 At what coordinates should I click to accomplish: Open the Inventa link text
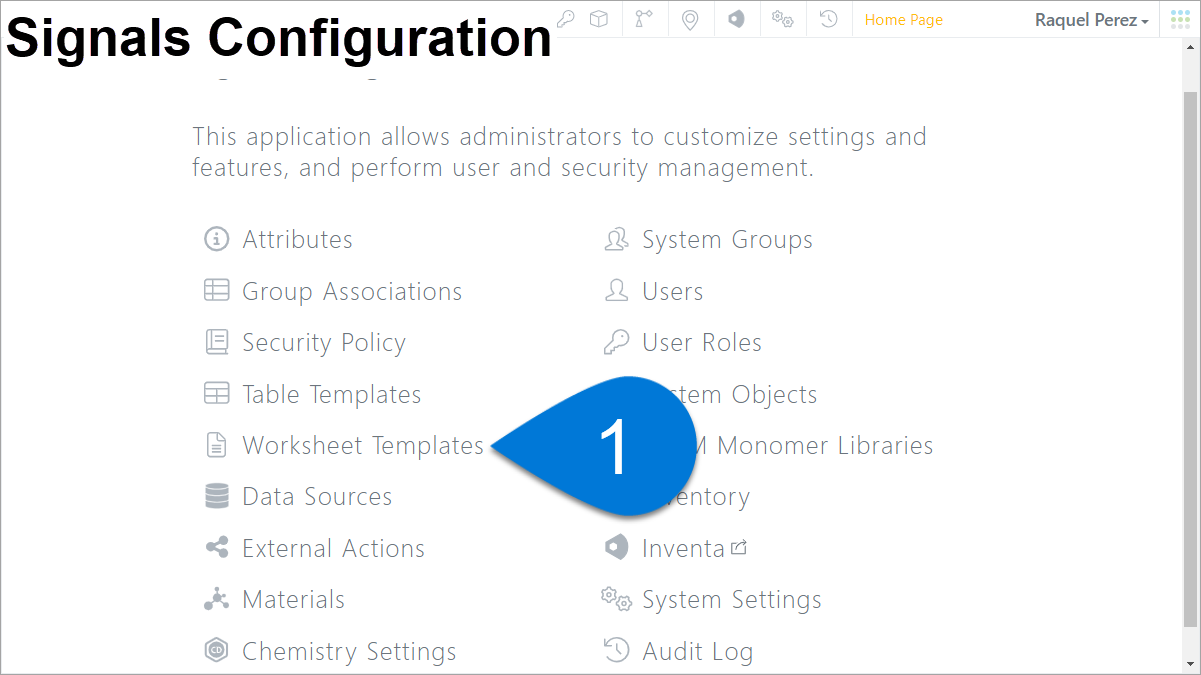(x=683, y=548)
